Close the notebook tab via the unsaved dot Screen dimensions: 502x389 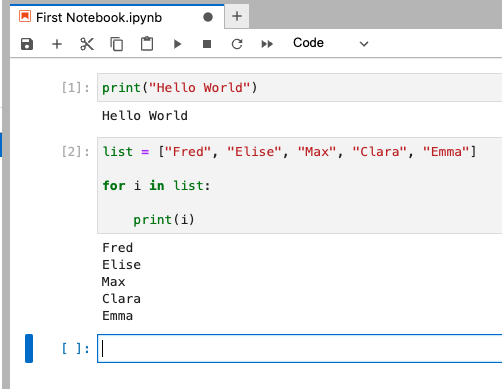208,17
